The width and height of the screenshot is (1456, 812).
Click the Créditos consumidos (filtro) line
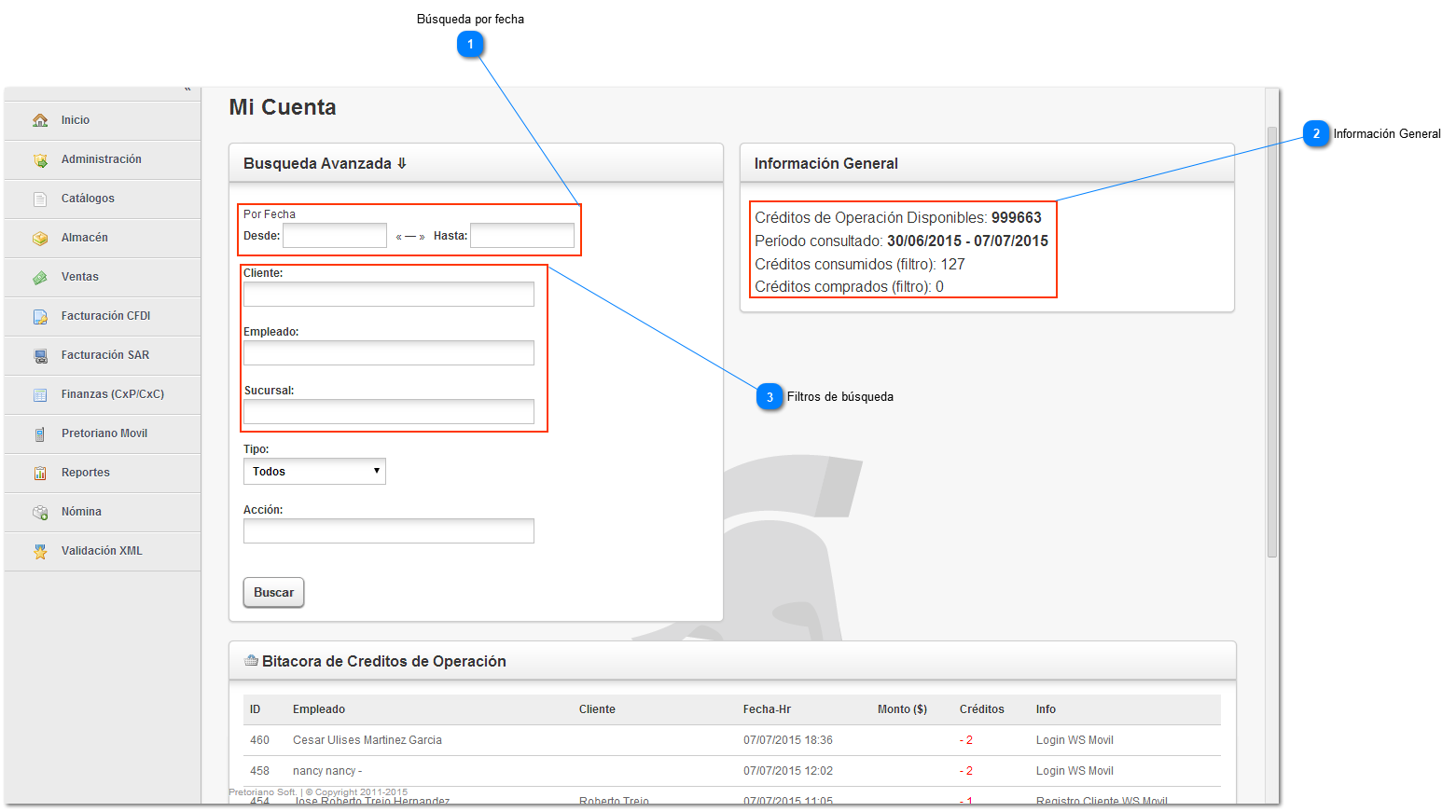point(860,265)
